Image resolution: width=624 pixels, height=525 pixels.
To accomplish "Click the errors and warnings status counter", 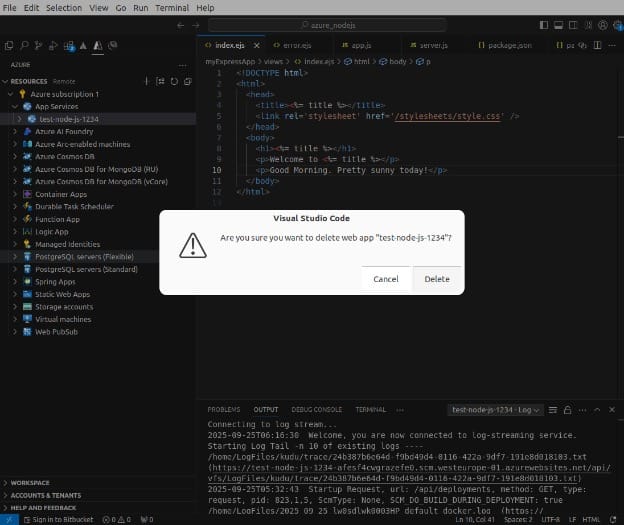I will 117,520.
